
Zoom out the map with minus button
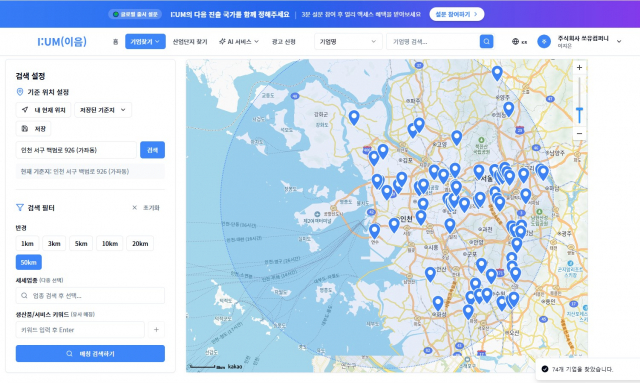tap(579, 134)
